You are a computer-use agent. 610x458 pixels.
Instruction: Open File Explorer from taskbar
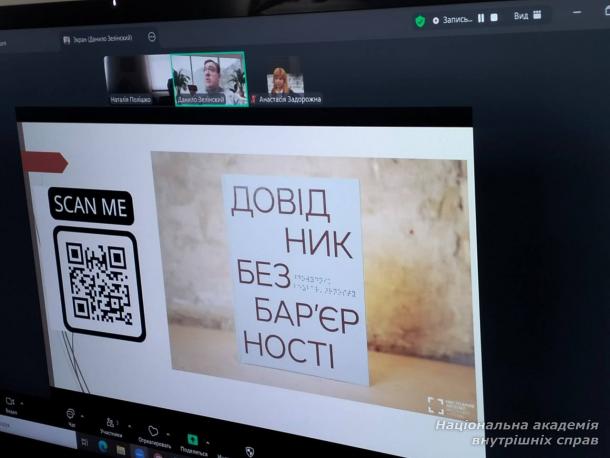click(121, 450)
